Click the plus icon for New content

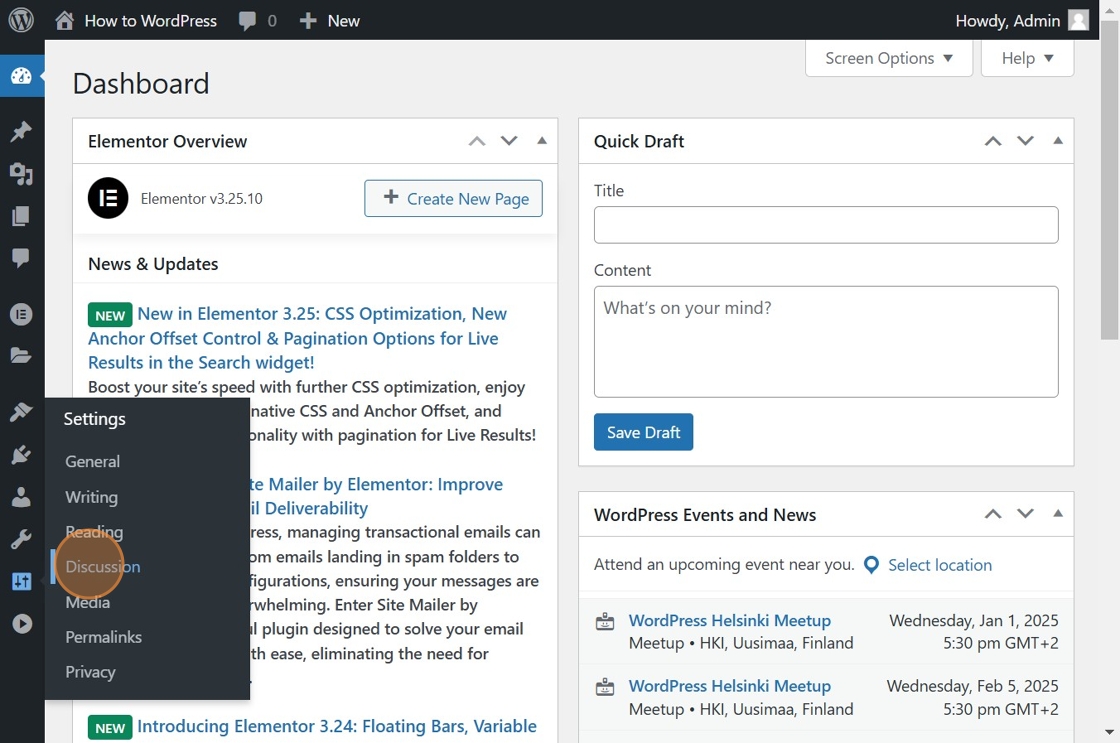point(308,21)
